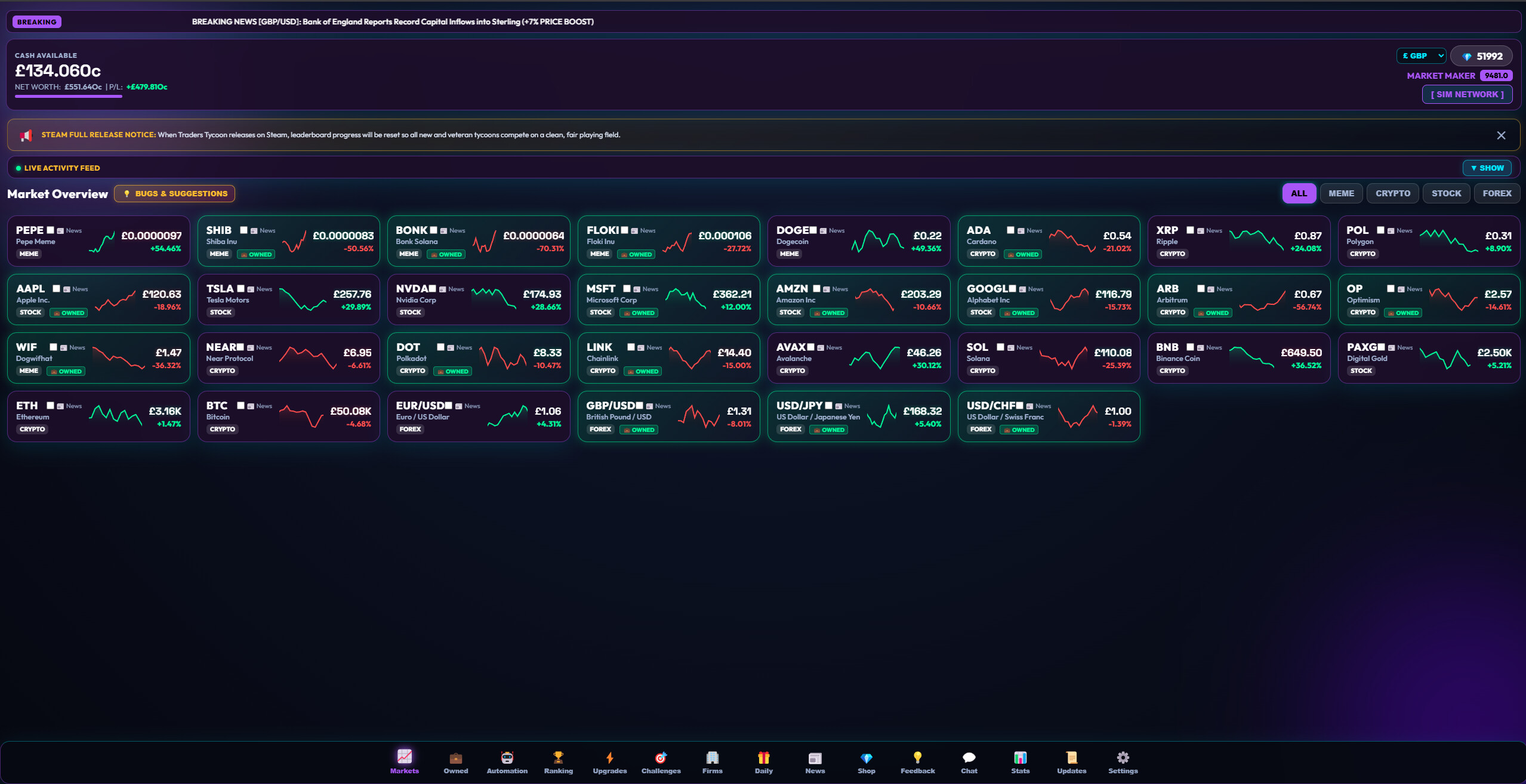The image size is (1526, 784).
Task: Toggle the white square beside PEPE ticker
Action: 51,230
